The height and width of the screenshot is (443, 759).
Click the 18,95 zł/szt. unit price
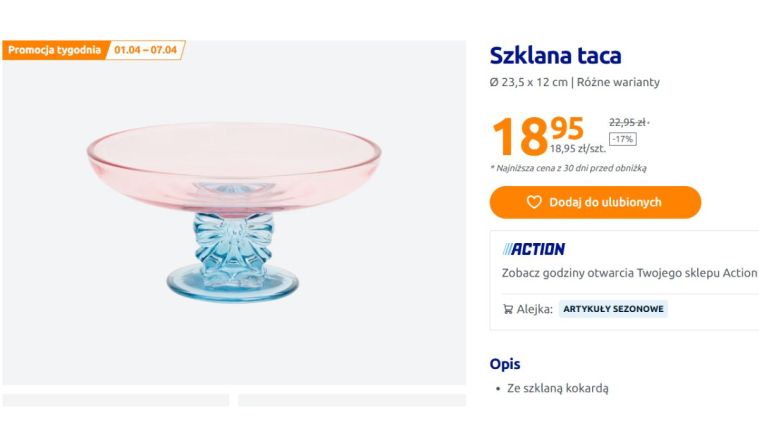[x=577, y=149]
